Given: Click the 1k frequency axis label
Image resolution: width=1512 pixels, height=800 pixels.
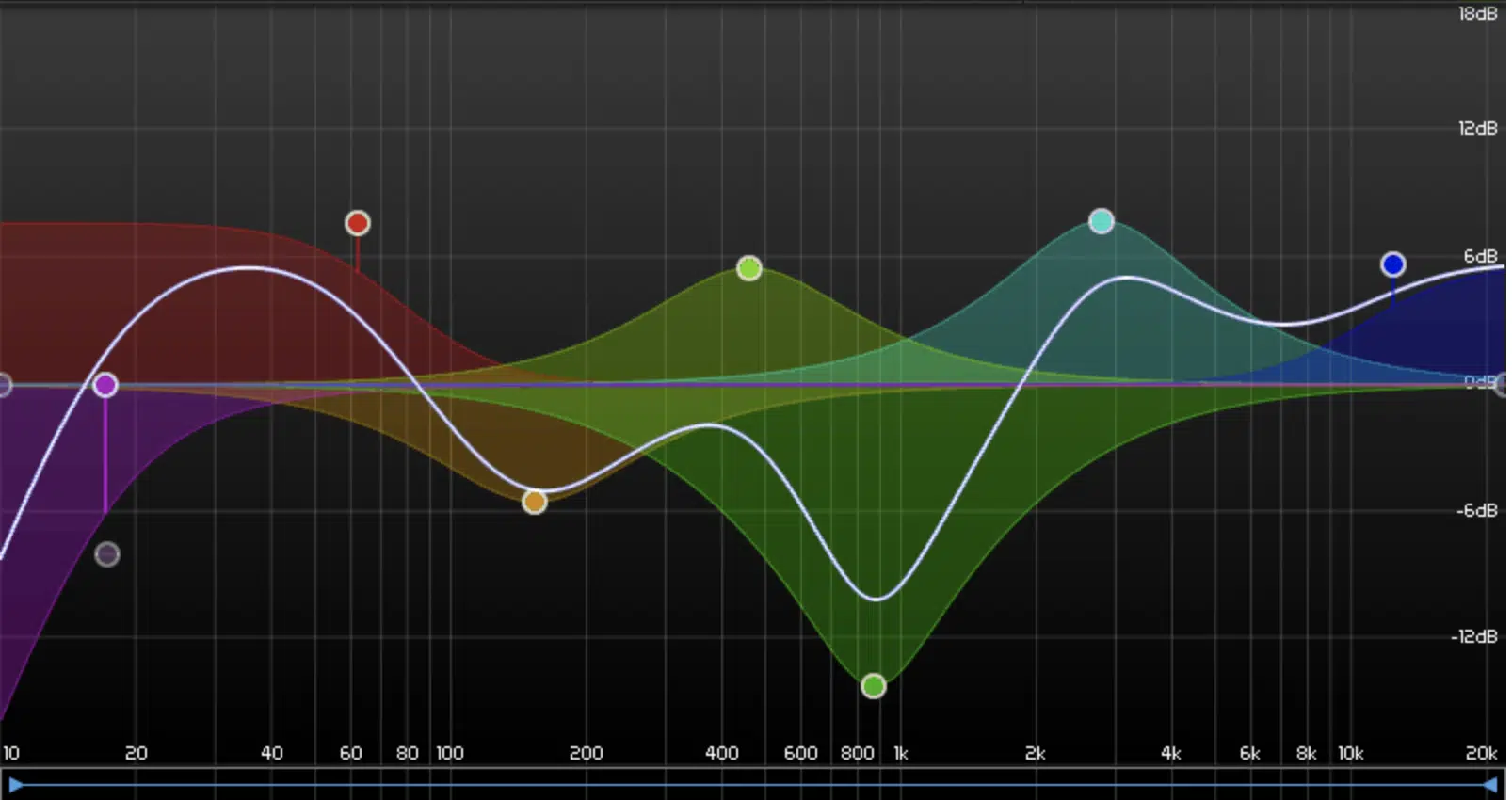Looking at the screenshot, I should pos(901,754).
